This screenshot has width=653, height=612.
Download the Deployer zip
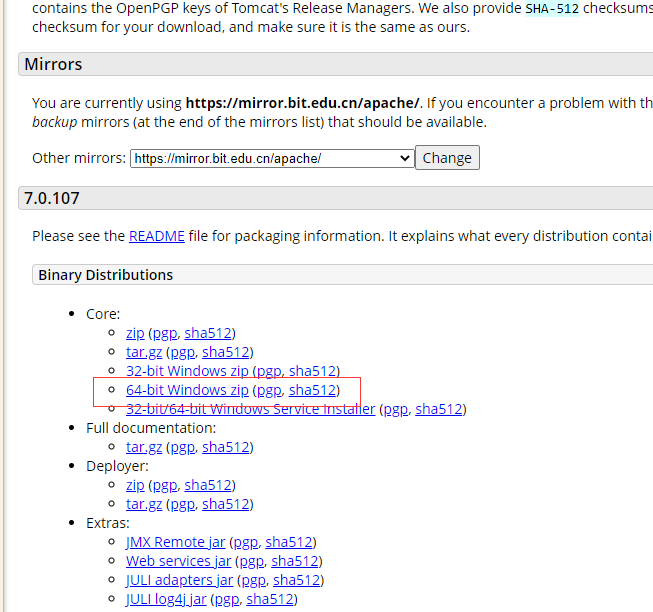[135, 485]
